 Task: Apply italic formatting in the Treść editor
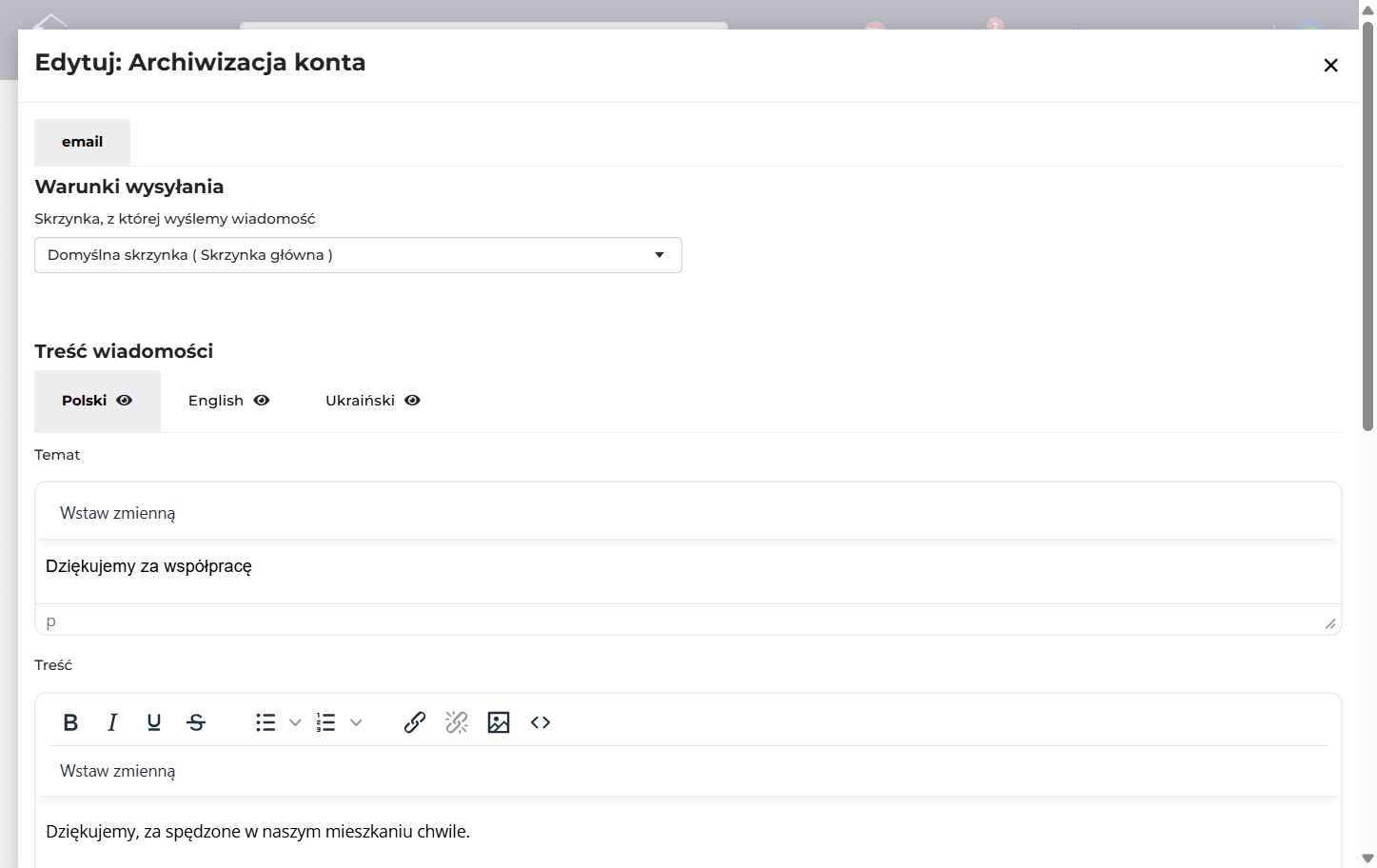(x=112, y=722)
